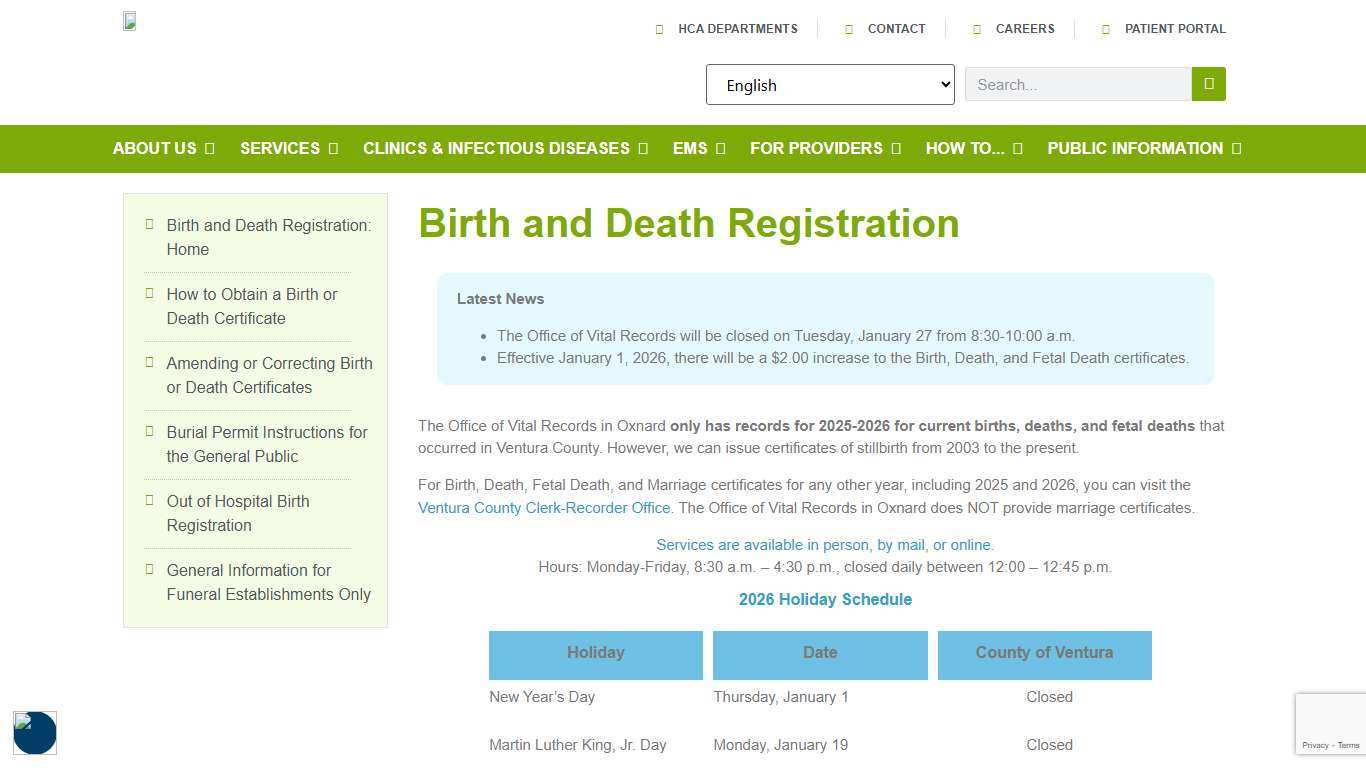Open the accessibility widget icon
This screenshot has width=1366, height=768.
(x=34, y=733)
